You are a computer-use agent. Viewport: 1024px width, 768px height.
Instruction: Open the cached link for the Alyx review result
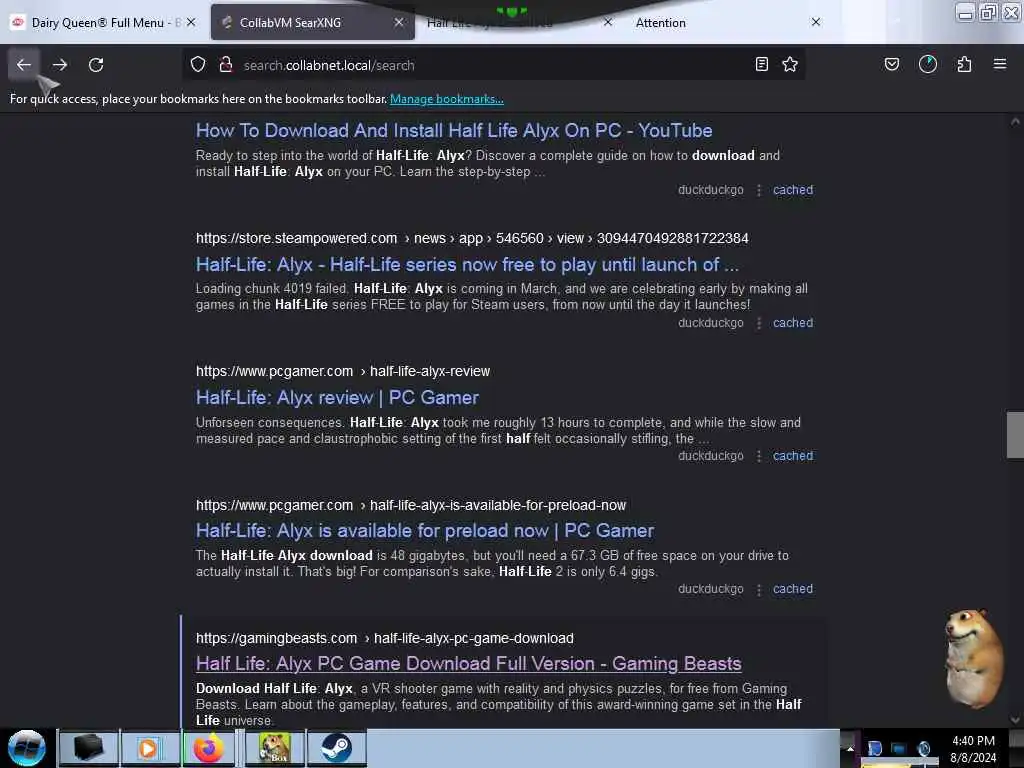[x=793, y=456]
